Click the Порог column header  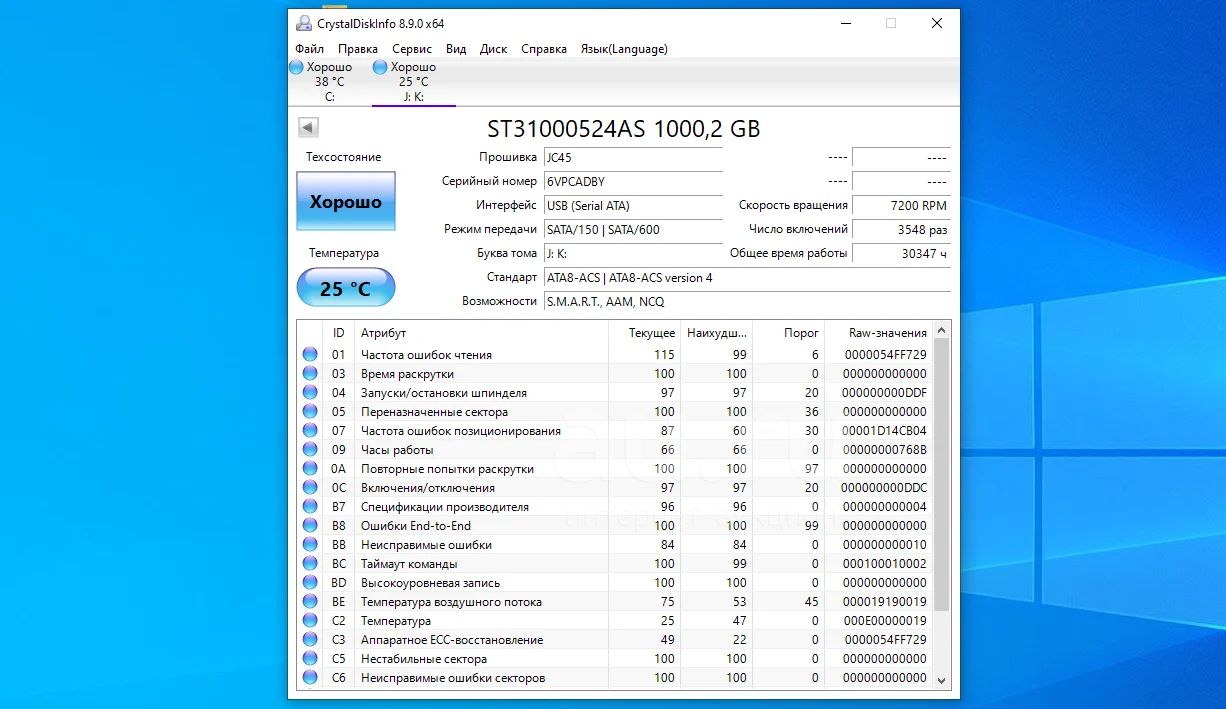(x=788, y=333)
